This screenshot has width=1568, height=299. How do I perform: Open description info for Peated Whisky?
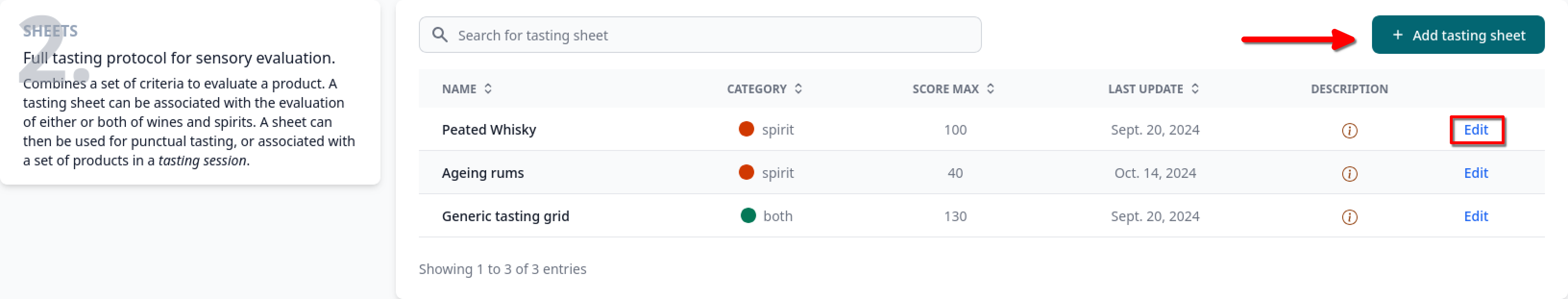coord(1349,130)
